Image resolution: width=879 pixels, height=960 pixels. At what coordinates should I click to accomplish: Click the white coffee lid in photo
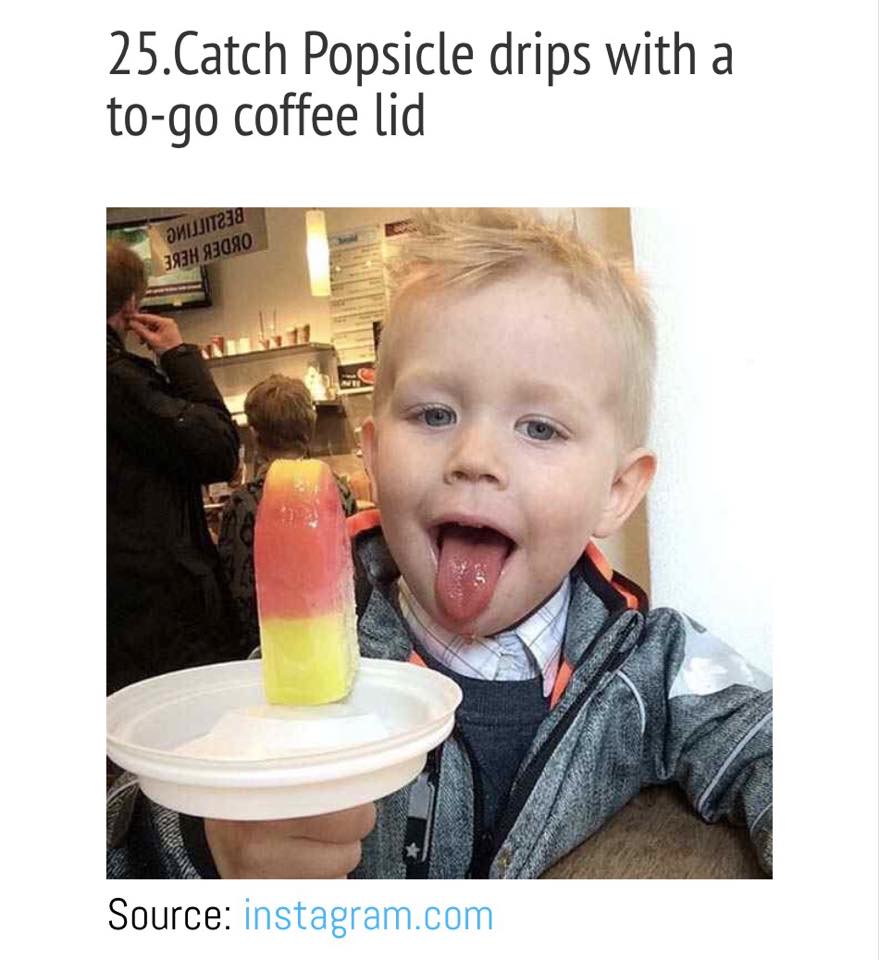pyautogui.click(x=283, y=738)
